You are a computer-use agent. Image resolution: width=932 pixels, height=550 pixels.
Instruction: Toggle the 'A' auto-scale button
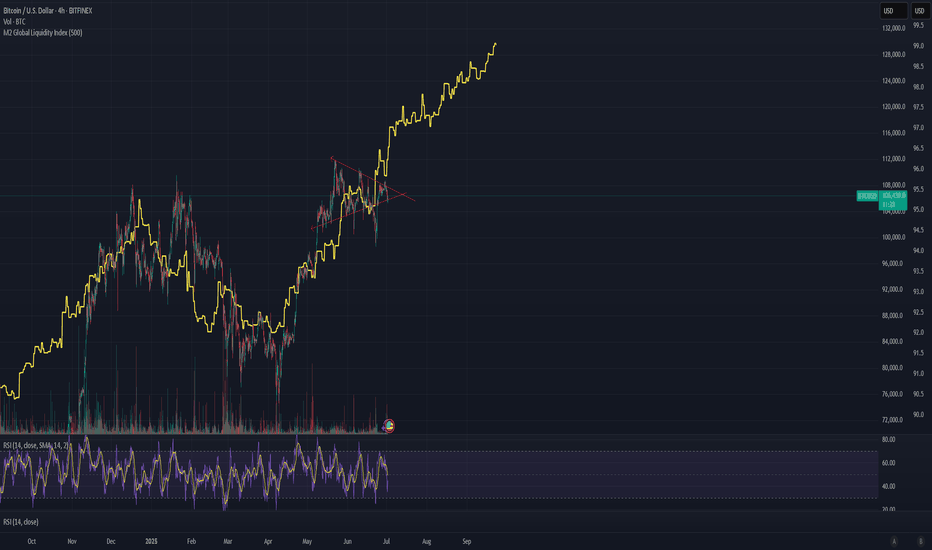point(894,541)
